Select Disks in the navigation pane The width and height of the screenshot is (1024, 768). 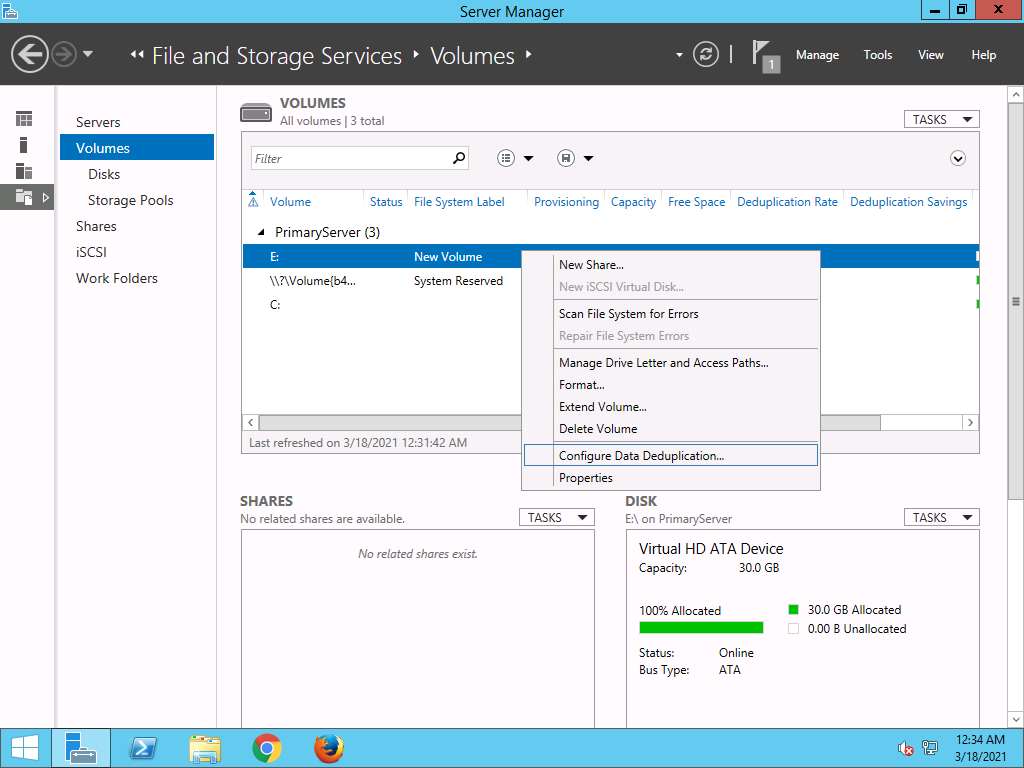104,174
